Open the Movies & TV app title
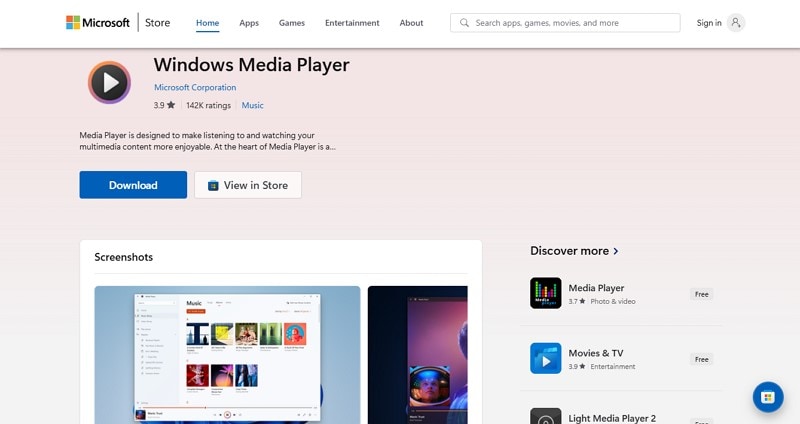This screenshot has height=424, width=800. pos(596,353)
